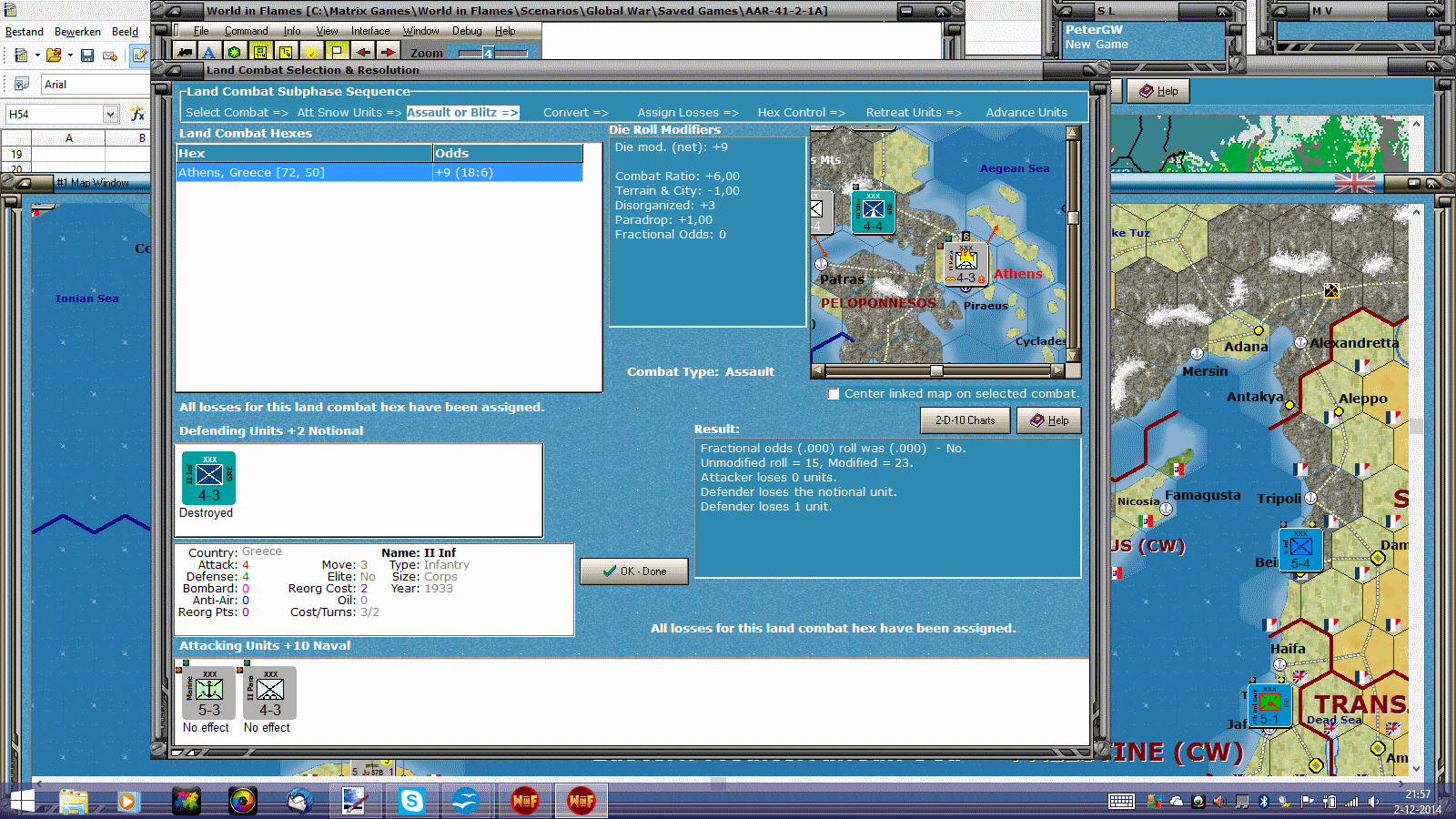Click the 5-4 blue unit on the main map
The image size is (1456, 819).
click(x=1300, y=550)
